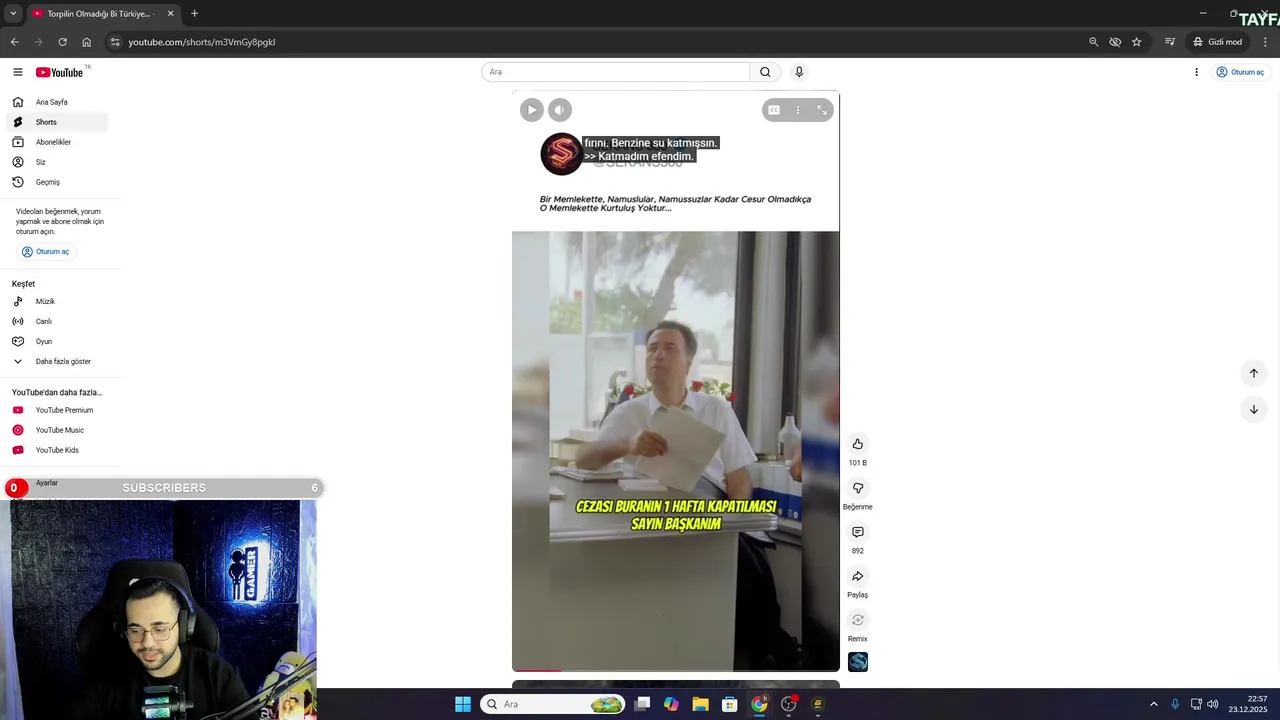The height and width of the screenshot is (720, 1280).
Task: Open YouTube Kids link
Action: pyautogui.click(x=57, y=450)
